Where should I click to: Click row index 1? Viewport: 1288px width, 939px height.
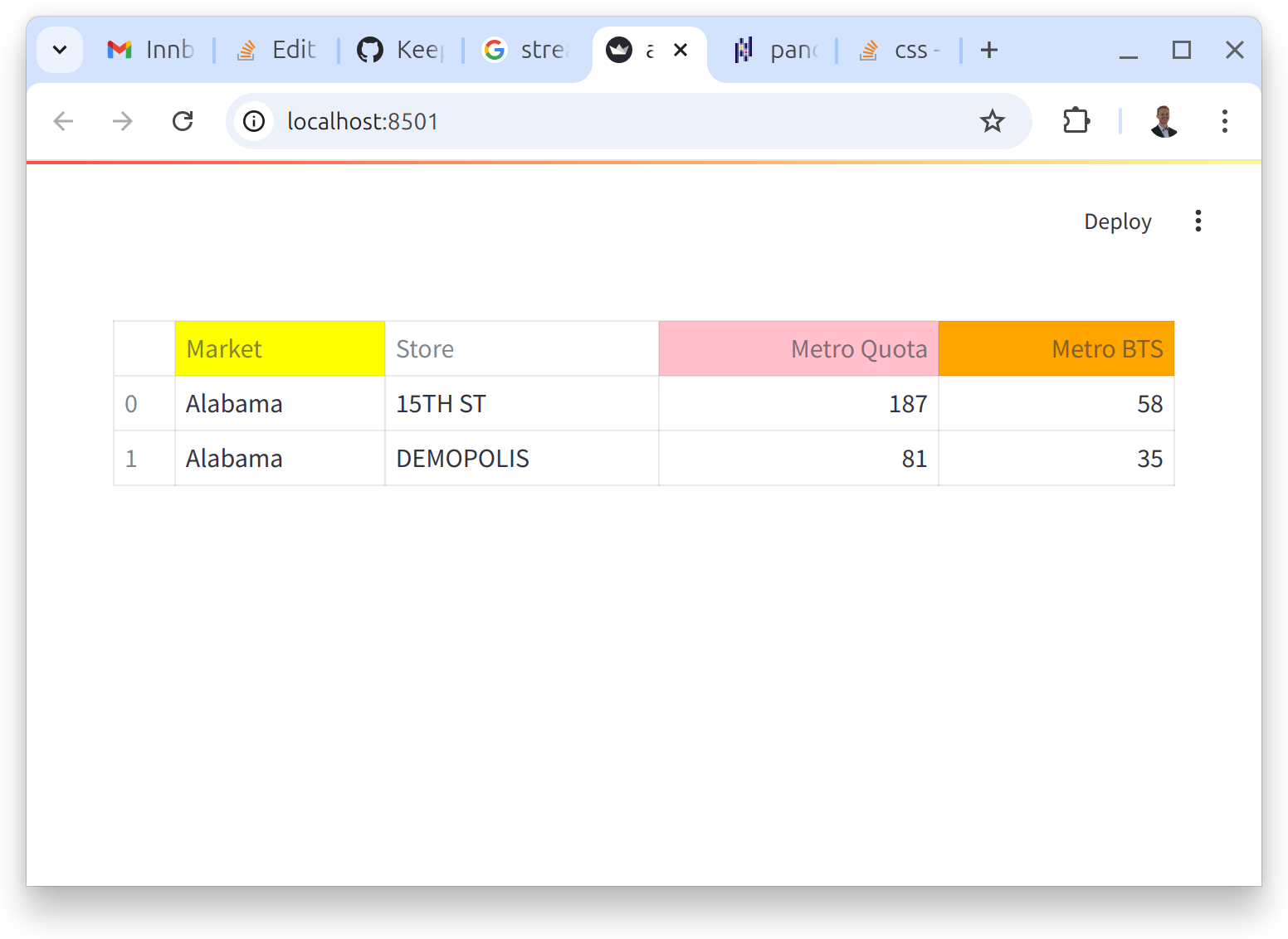144,458
